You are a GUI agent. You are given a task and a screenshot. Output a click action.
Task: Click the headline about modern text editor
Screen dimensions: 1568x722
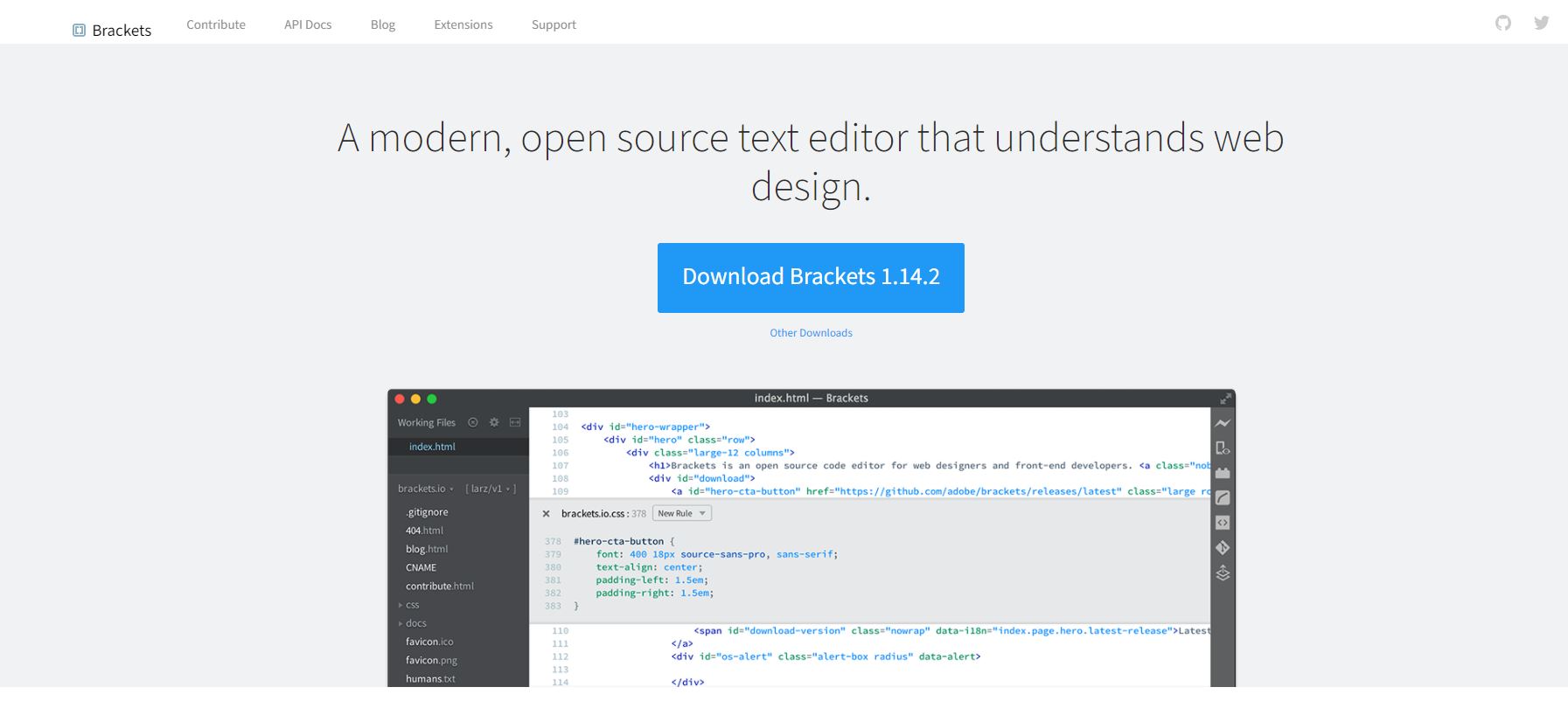(x=811, y=162)
